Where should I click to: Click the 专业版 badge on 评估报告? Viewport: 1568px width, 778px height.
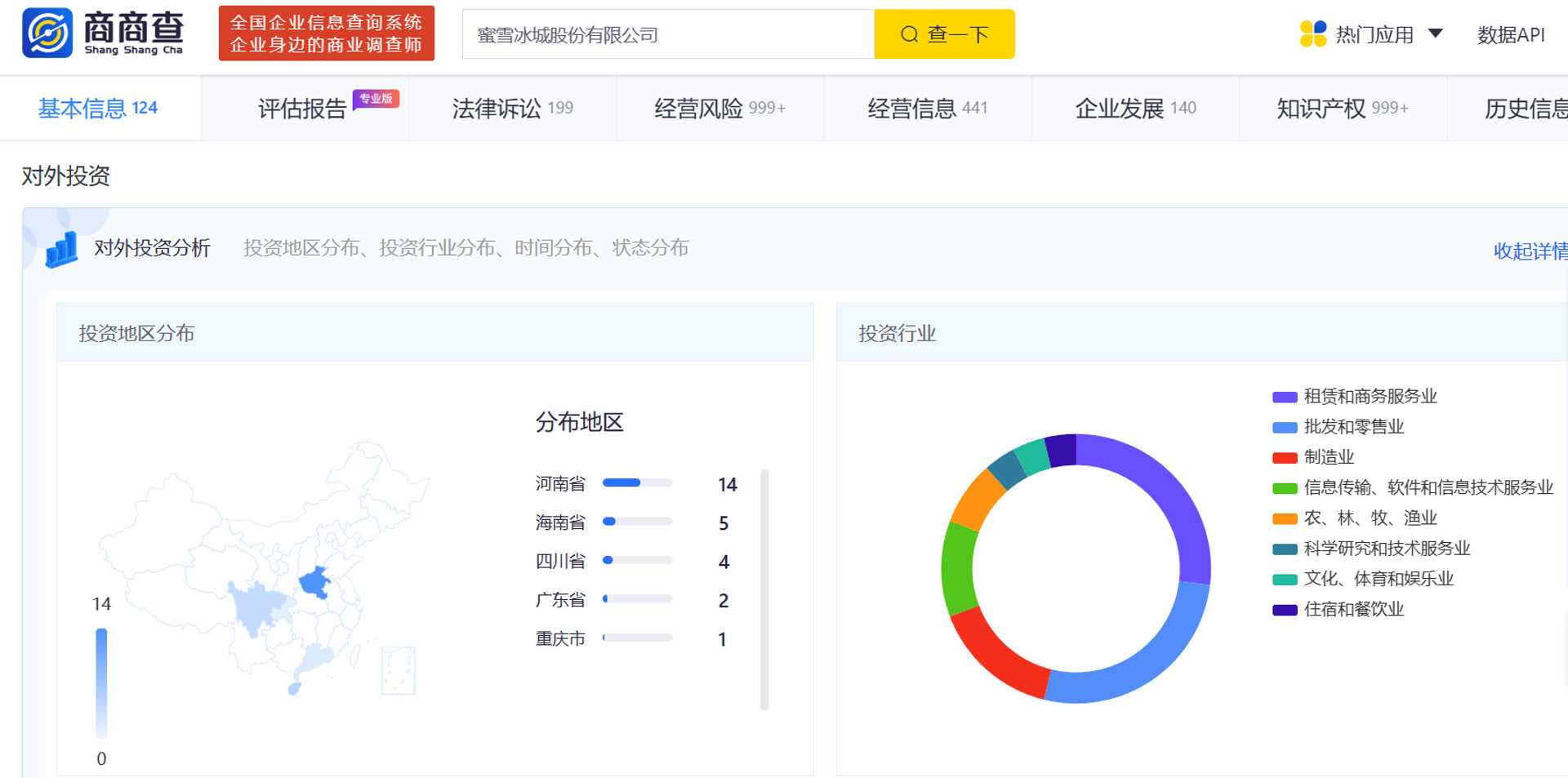click(376, 99)
